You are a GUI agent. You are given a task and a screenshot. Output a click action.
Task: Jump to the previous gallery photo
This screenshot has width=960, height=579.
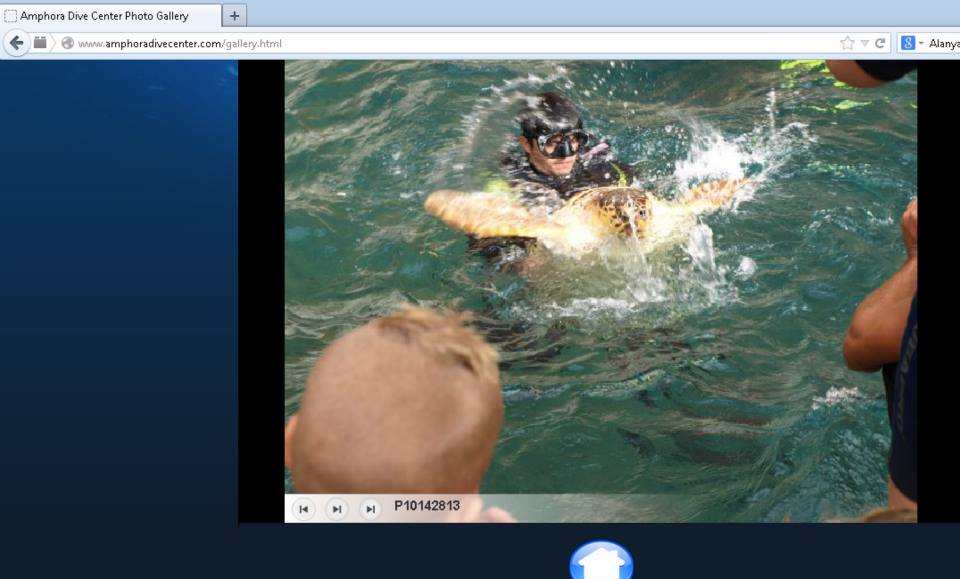pos(304,509)
